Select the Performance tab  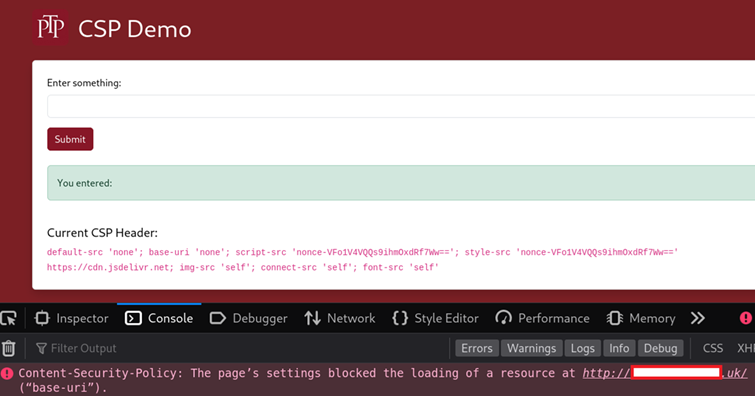[542, 318]
